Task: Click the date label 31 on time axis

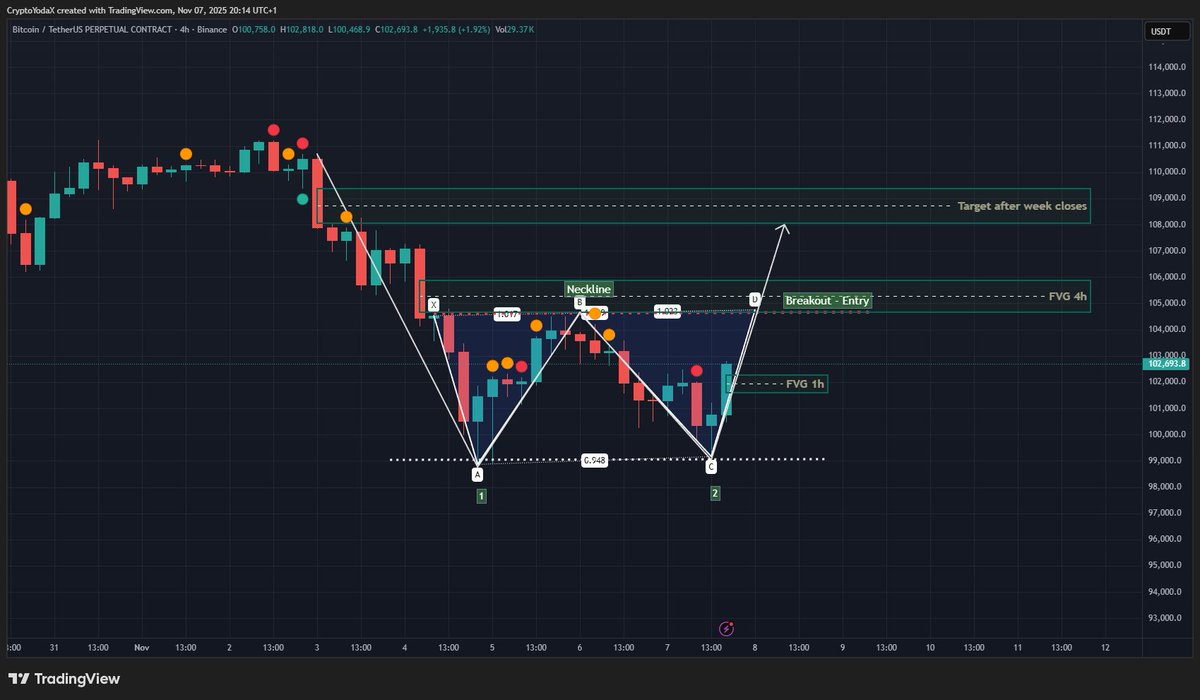Action: [x=54, y=648]
